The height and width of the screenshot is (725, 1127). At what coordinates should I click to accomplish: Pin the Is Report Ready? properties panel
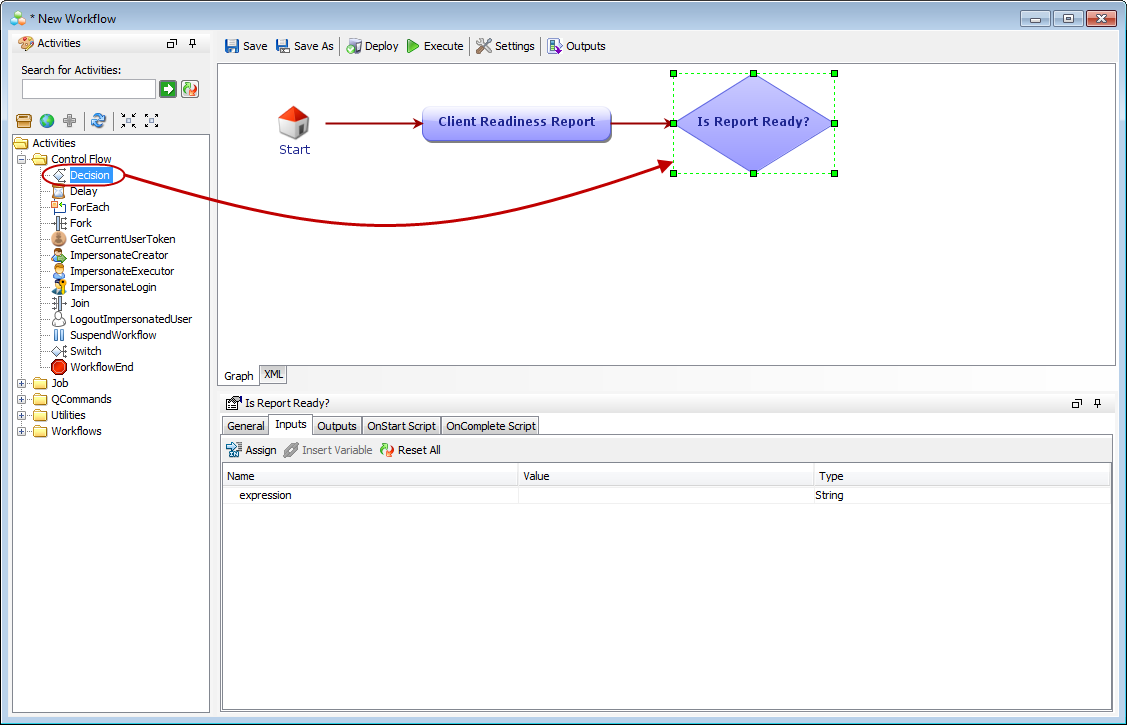click(x=1097, y=403)
